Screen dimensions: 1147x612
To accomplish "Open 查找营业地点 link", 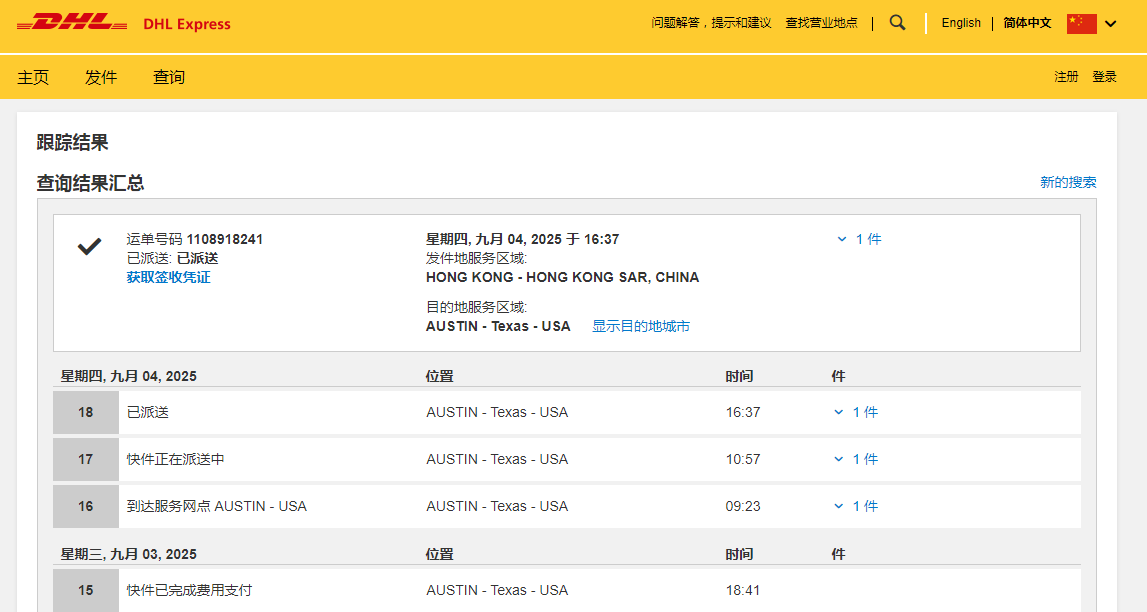I will (821, 23).
